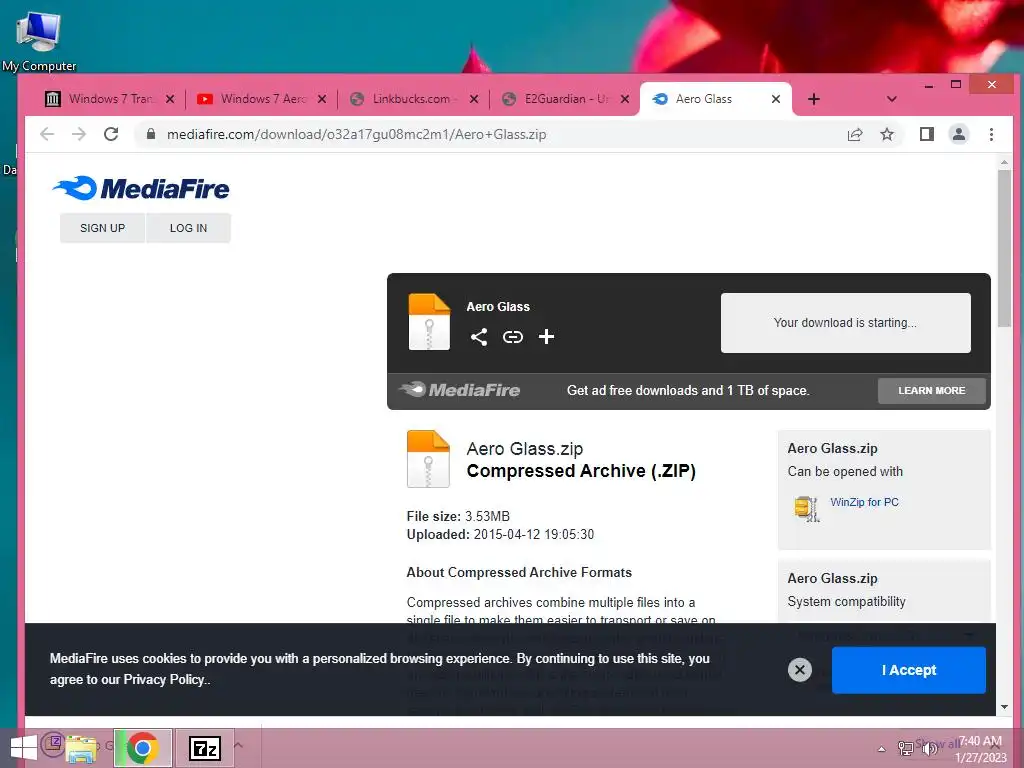Click the browser forward arrow
Viewport: 1024px width, 768px height.
pyautogui.click(x=79, y=134)
